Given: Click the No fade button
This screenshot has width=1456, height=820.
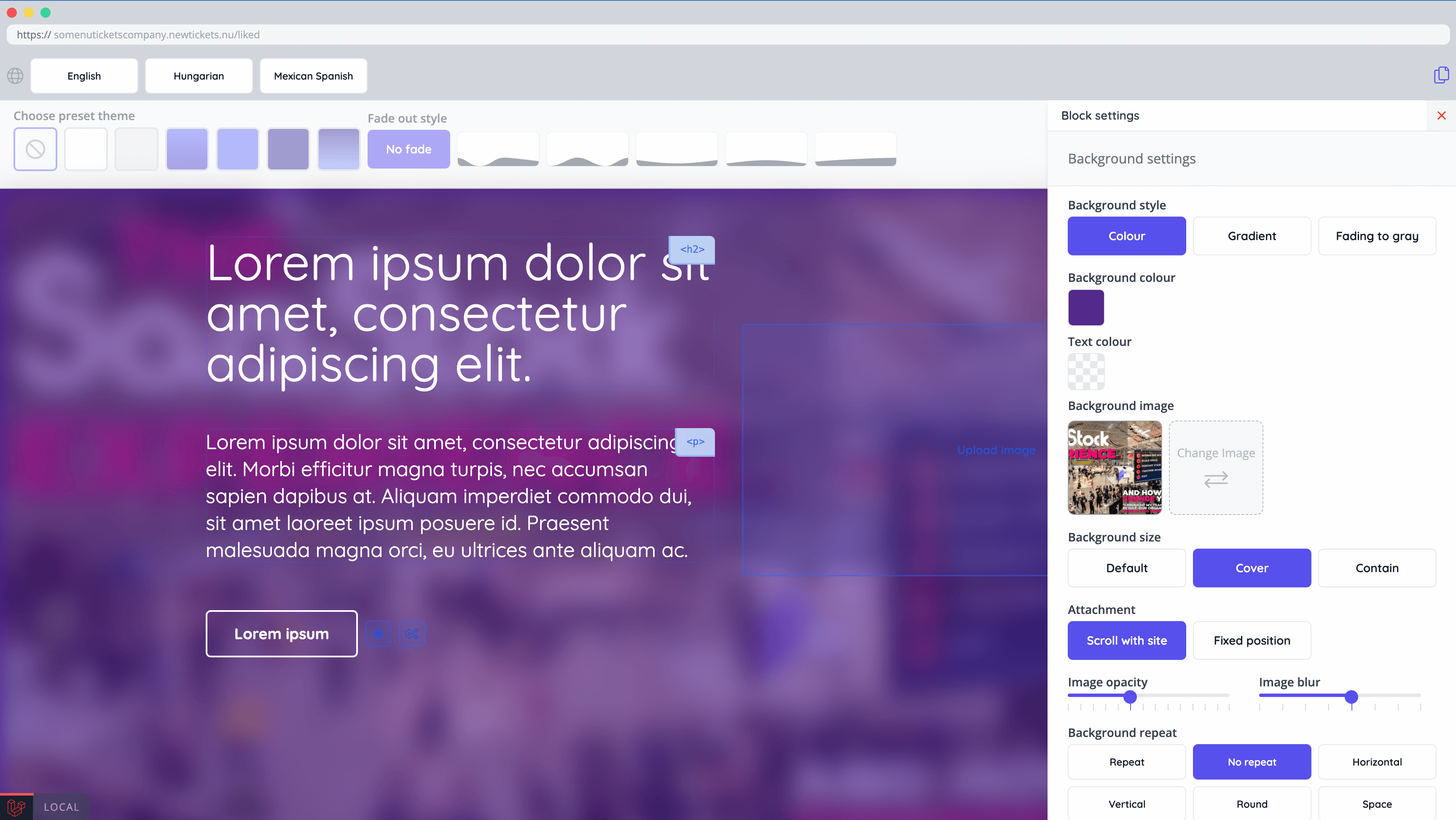Looking at the screenshot, I should [408, 149].
